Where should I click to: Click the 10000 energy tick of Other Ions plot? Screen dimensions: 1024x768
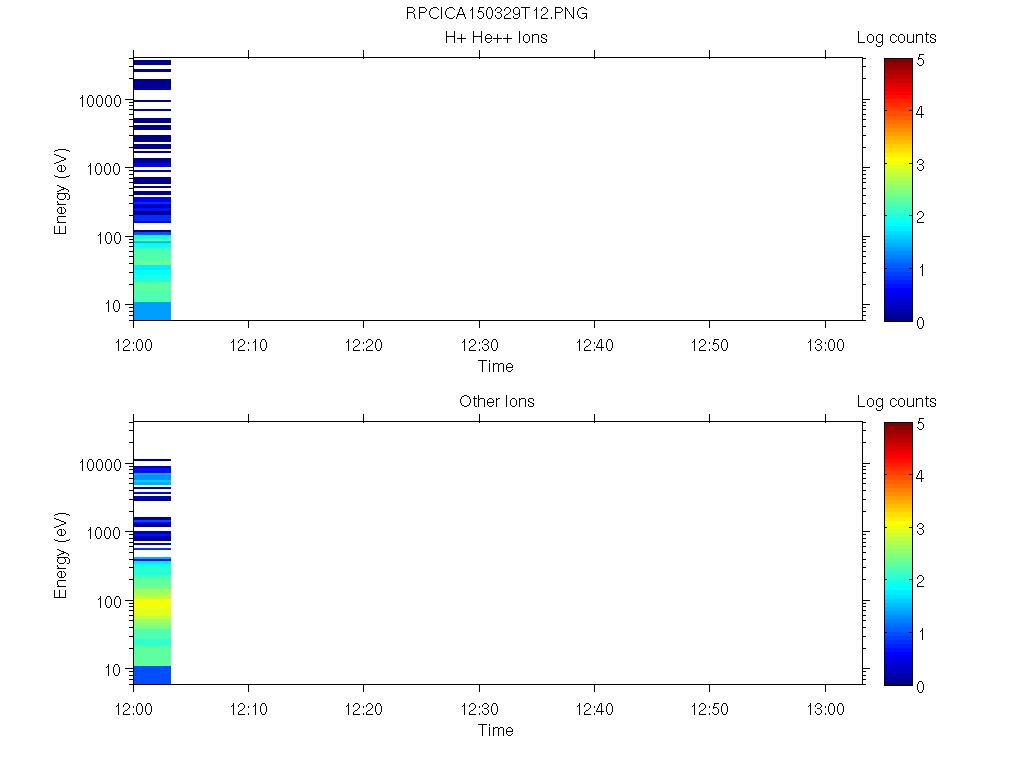pyautogui.click(x=100, y=465)
